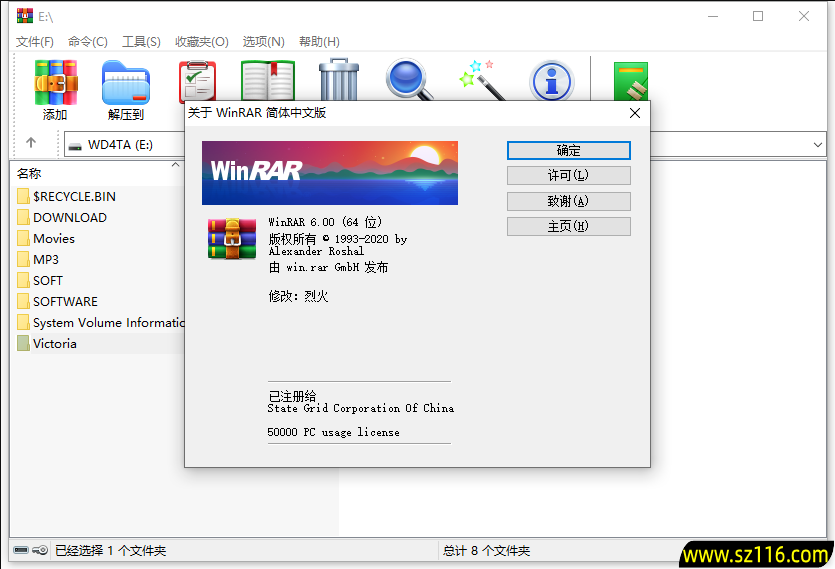The width and height of the screenshot is (835, 569).
Task: Click the WinRAR sunset banner image
Action: [330, 173]
